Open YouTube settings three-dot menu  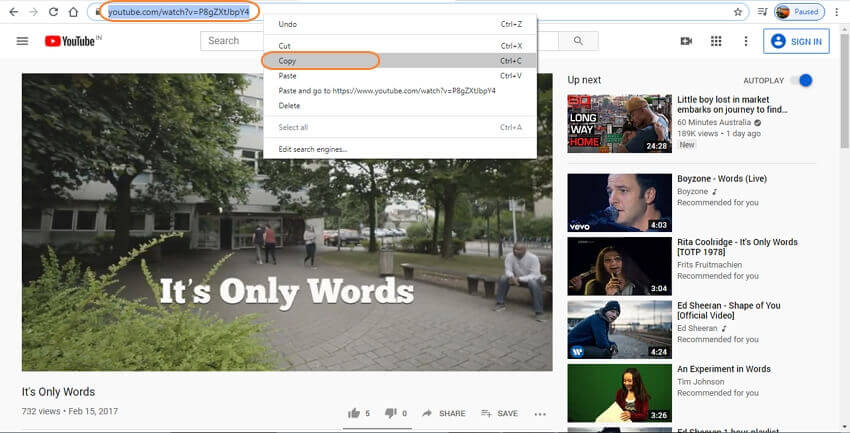[x=745, y=41]
